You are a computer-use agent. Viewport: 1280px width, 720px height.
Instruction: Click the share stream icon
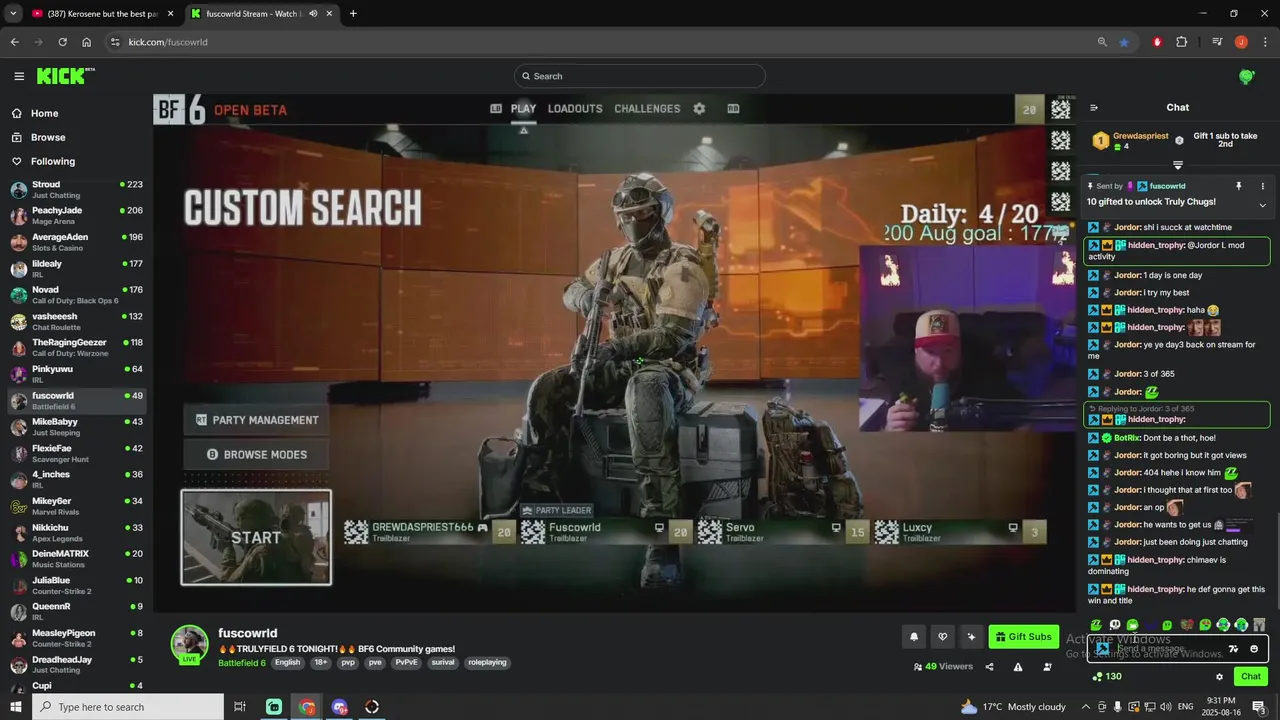[989, 667]
